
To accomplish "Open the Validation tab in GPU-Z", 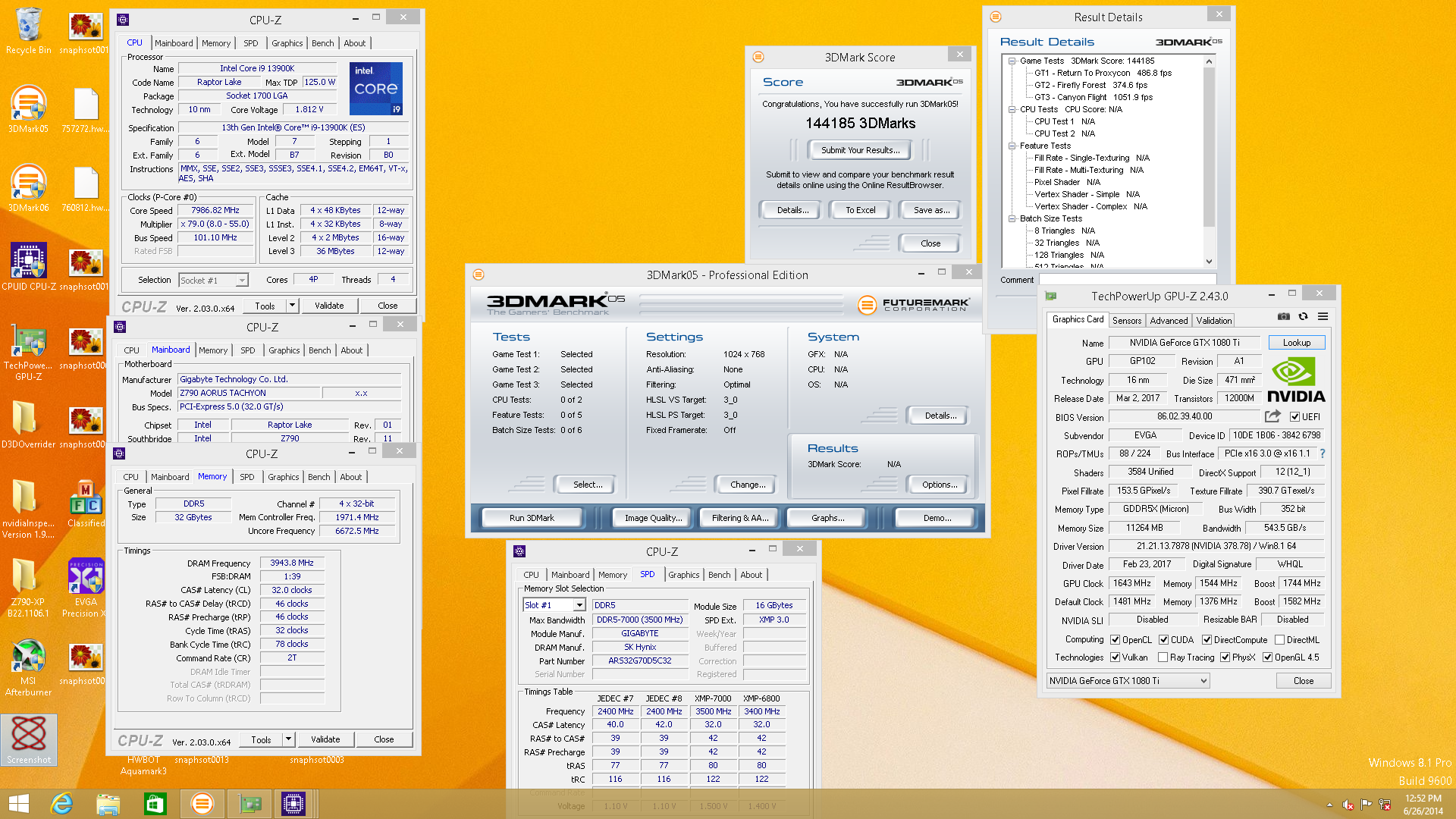I will point(1214,321).
